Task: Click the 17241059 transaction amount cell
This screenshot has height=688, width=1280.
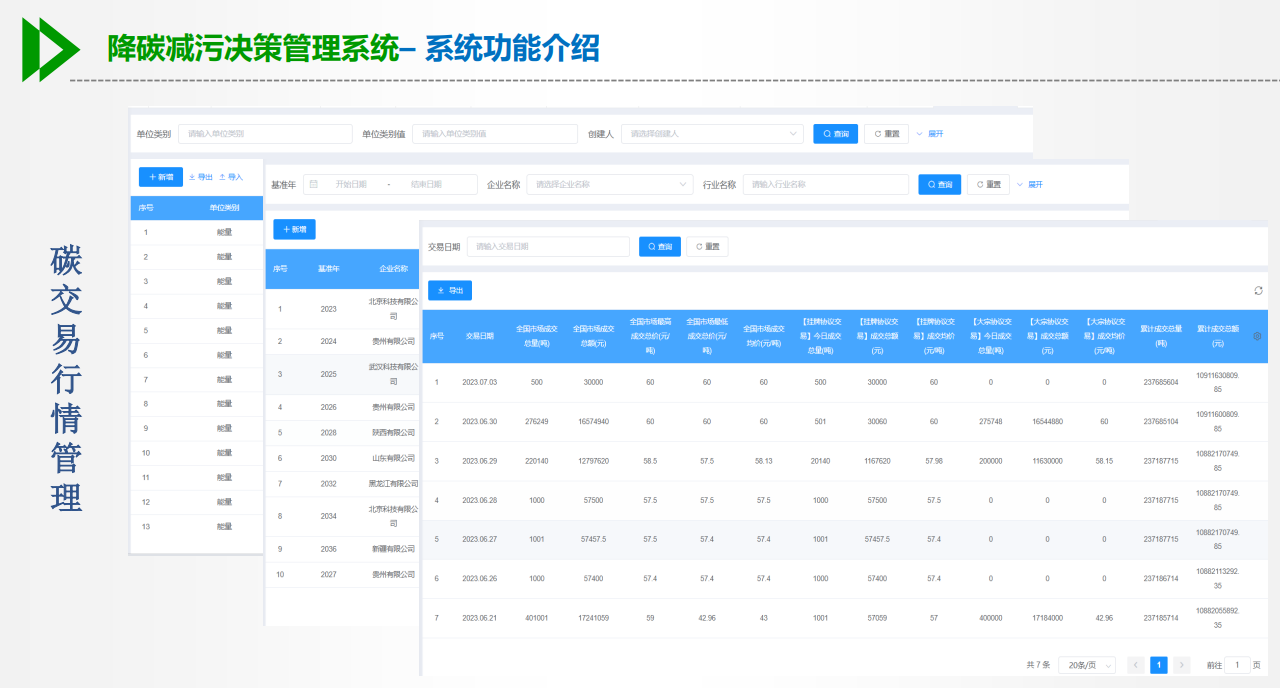Action: coord(594,618)
